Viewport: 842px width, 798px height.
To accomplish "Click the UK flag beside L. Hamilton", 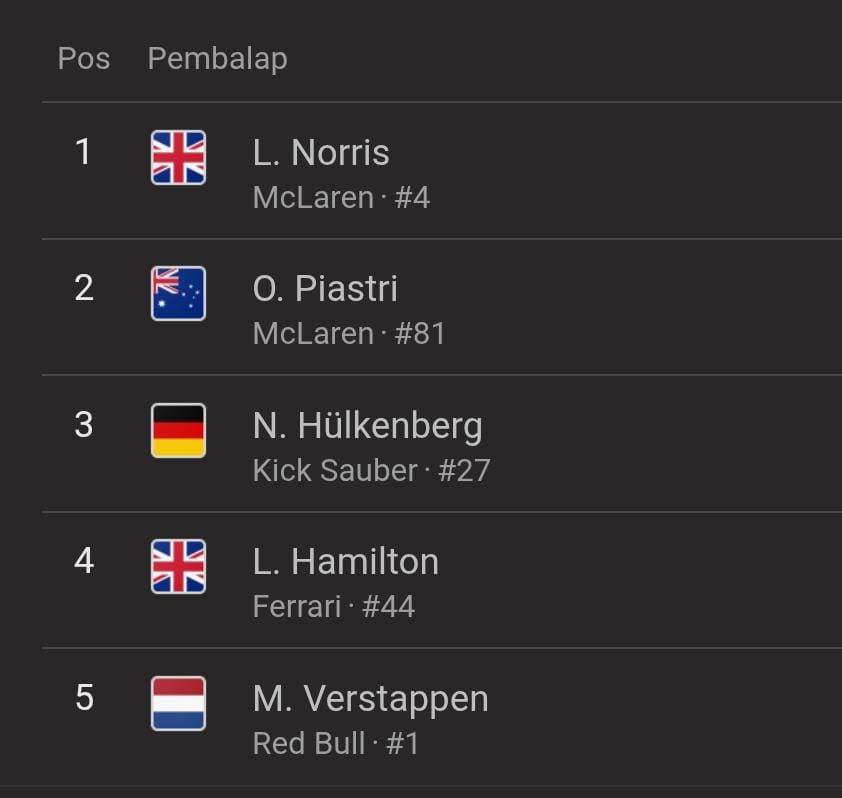I will point(178,567).
